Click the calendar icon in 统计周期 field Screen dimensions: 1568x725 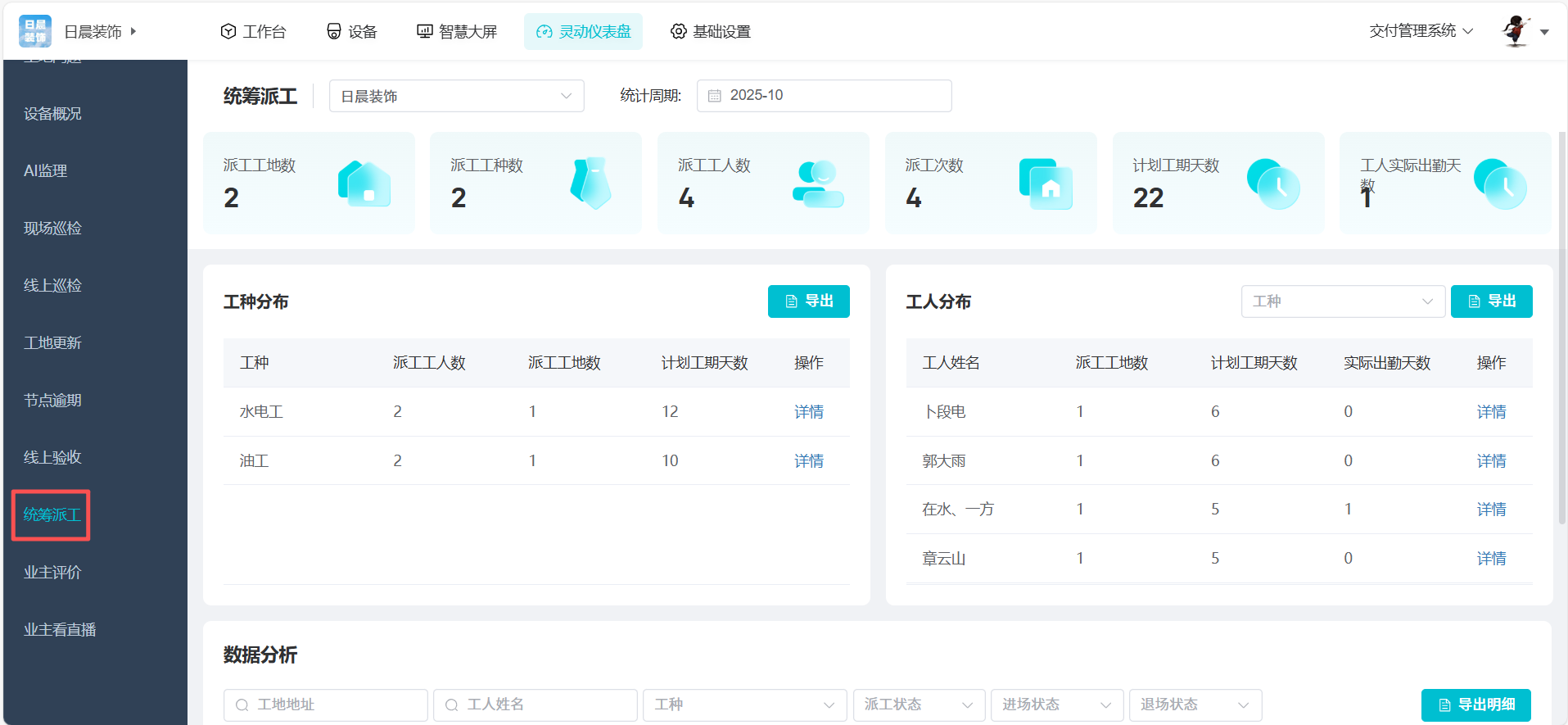click(715, 96)
